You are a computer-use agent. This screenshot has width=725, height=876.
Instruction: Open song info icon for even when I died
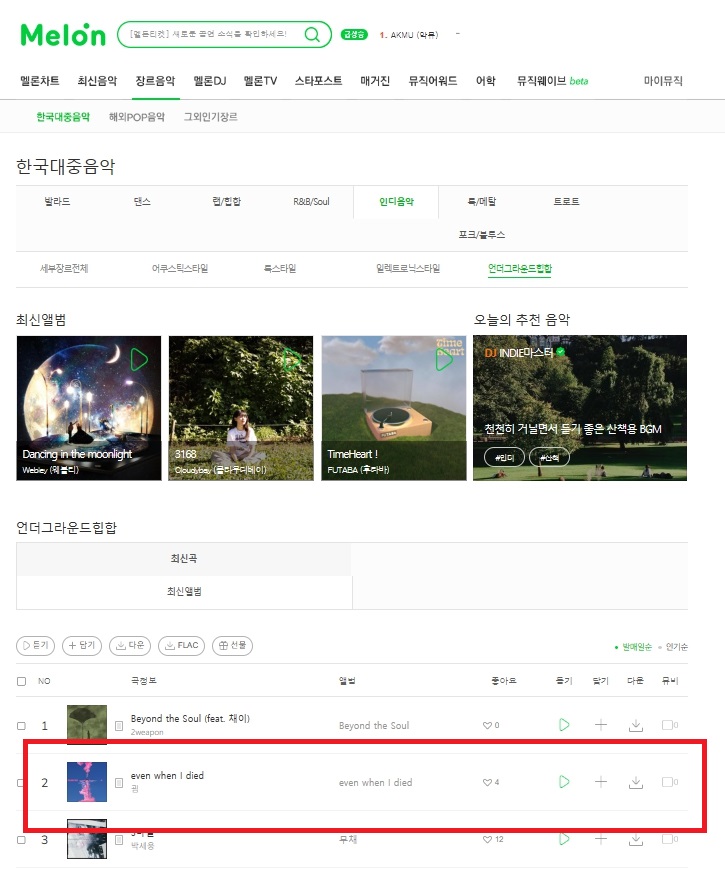tap(119, 783)
